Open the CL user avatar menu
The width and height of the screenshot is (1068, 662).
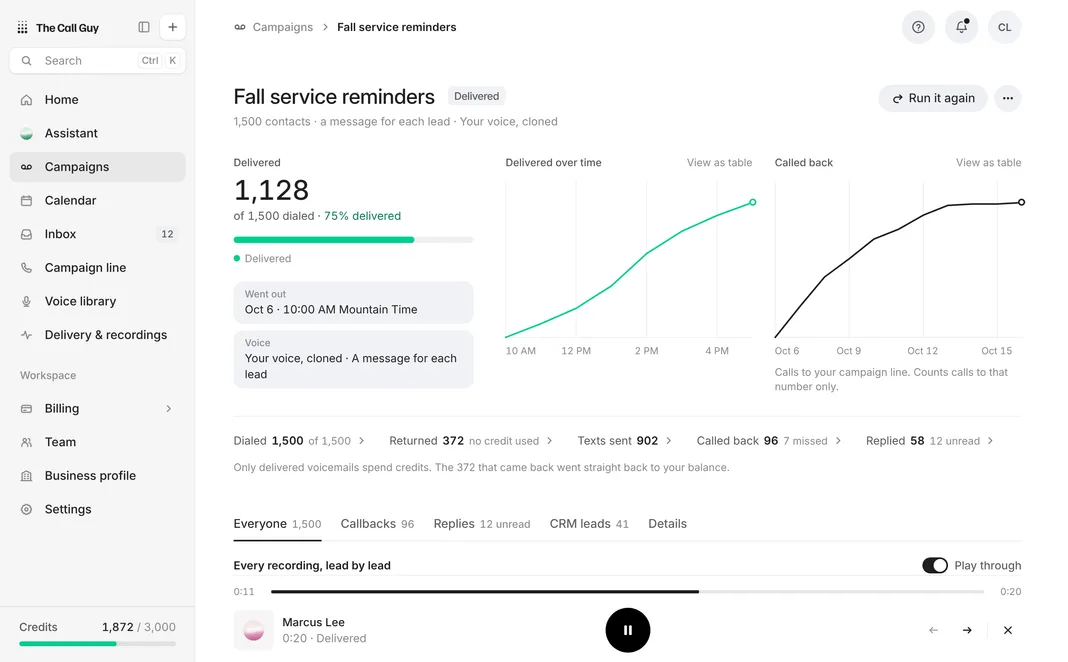pyautogui.click(x=1005, y=27)
